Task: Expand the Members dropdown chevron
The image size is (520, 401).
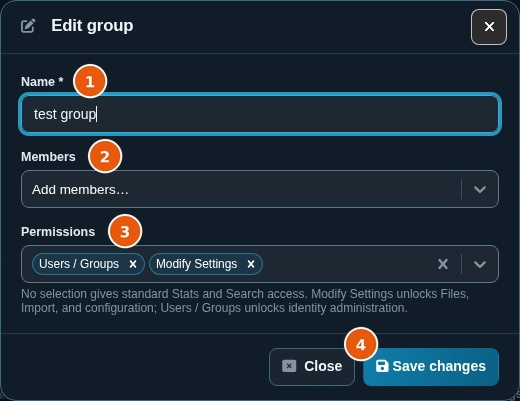Action: (x=480, y=189)
